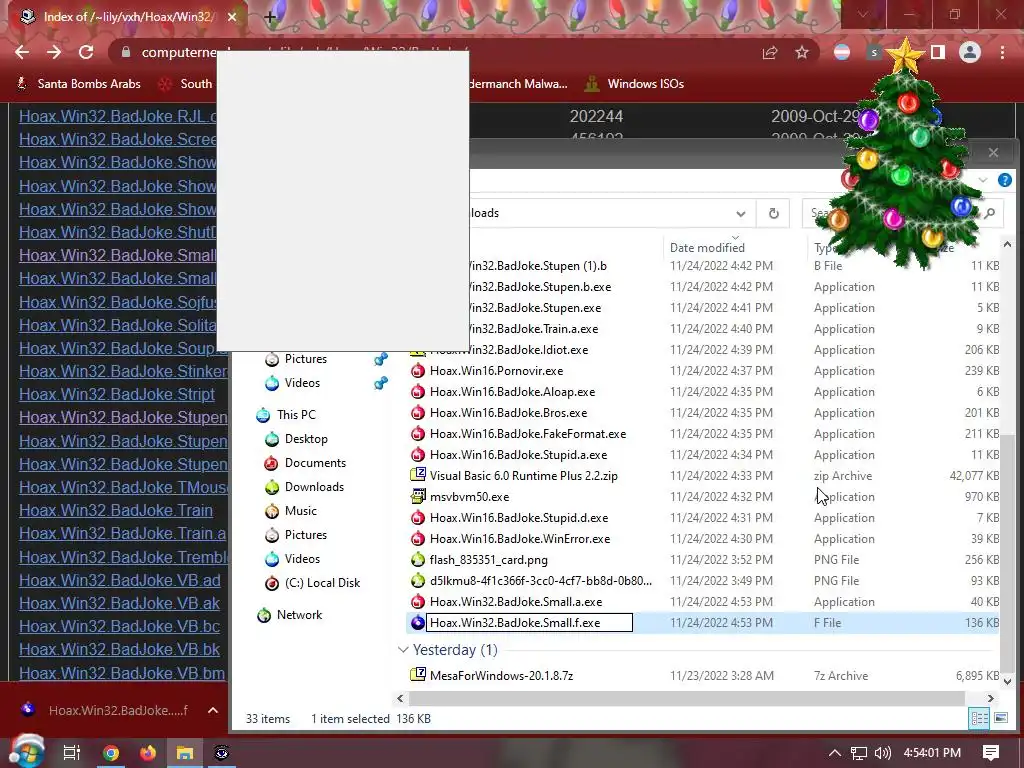Open Hoax.Win32.BadJoke.Stript link
The width and height of the screenshot is (1024, 768).
point(117,394)
